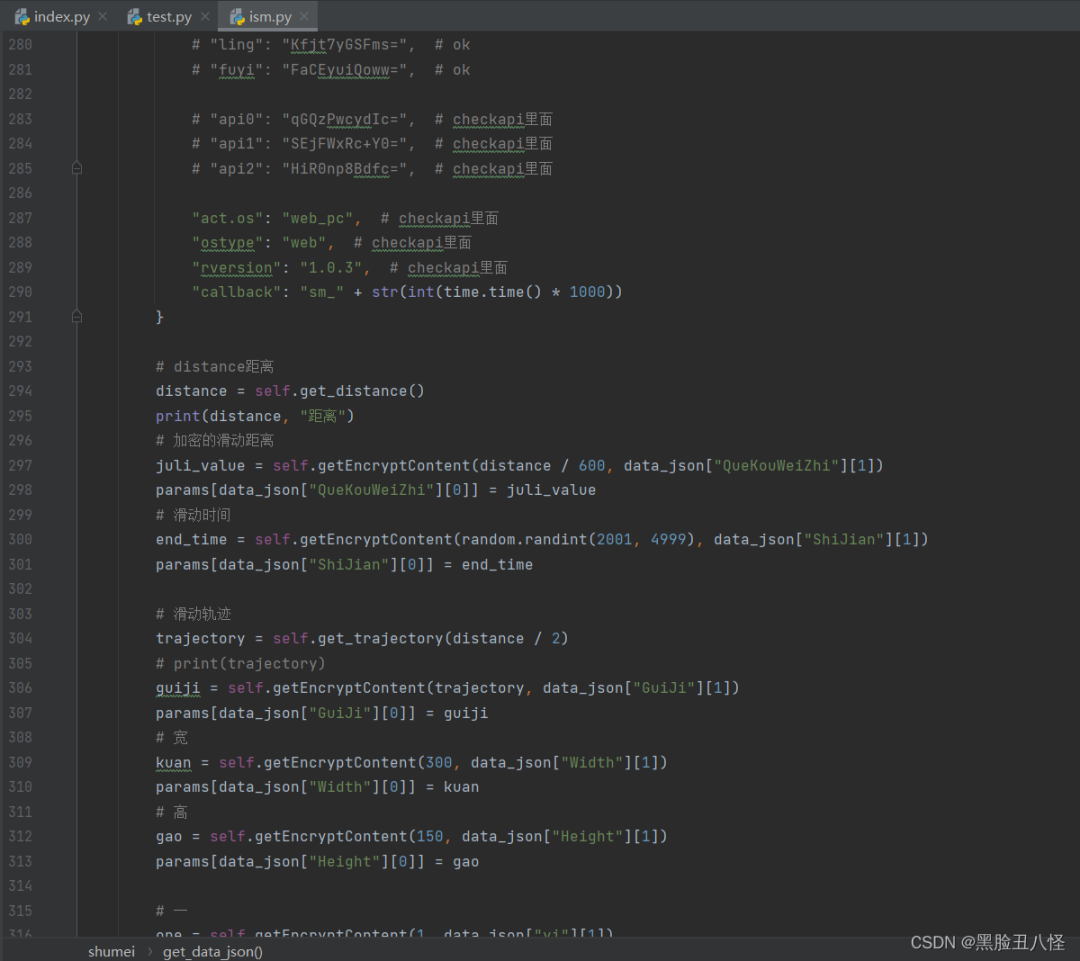Click the commented "ling" entry on line 280
Image resolution: width=1080 pixels, height=961 pixels.
(x=331, y=45)
